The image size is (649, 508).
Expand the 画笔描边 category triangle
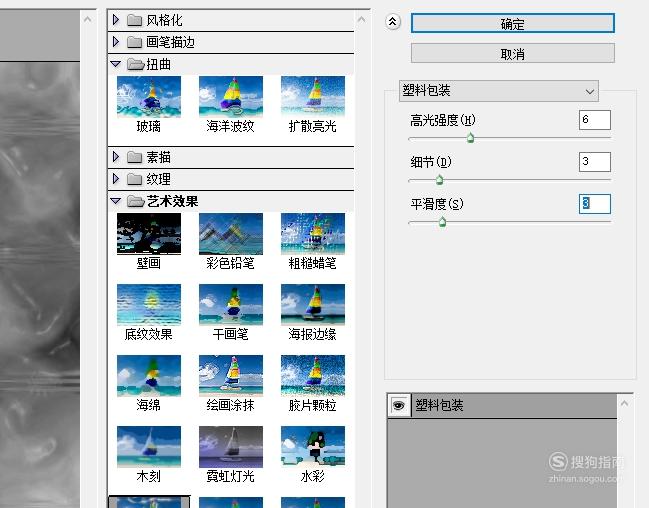click(116, 41)
